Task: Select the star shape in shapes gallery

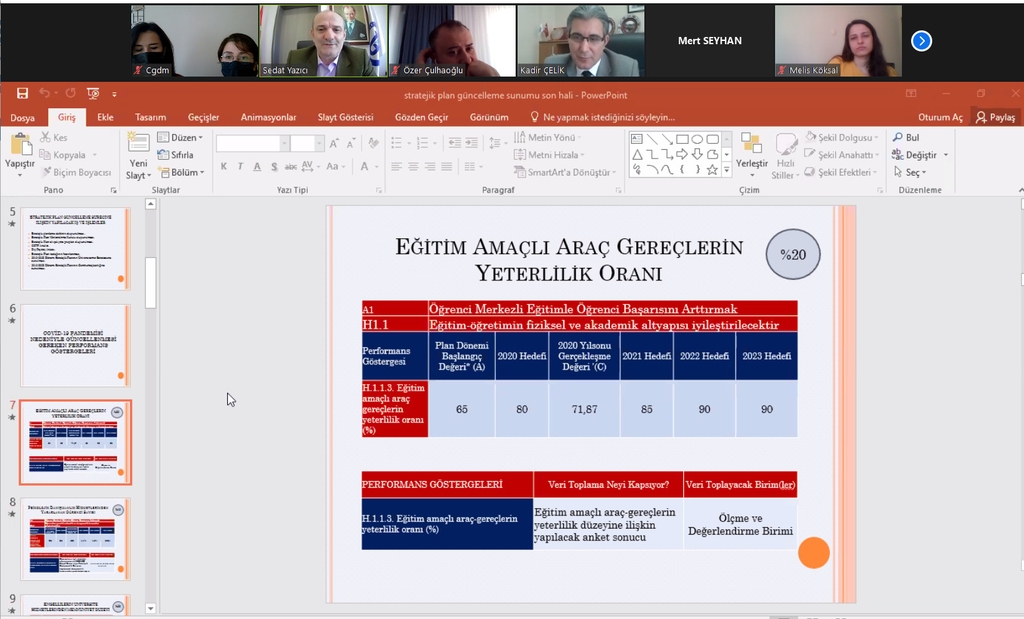Action: coord(712,170)
